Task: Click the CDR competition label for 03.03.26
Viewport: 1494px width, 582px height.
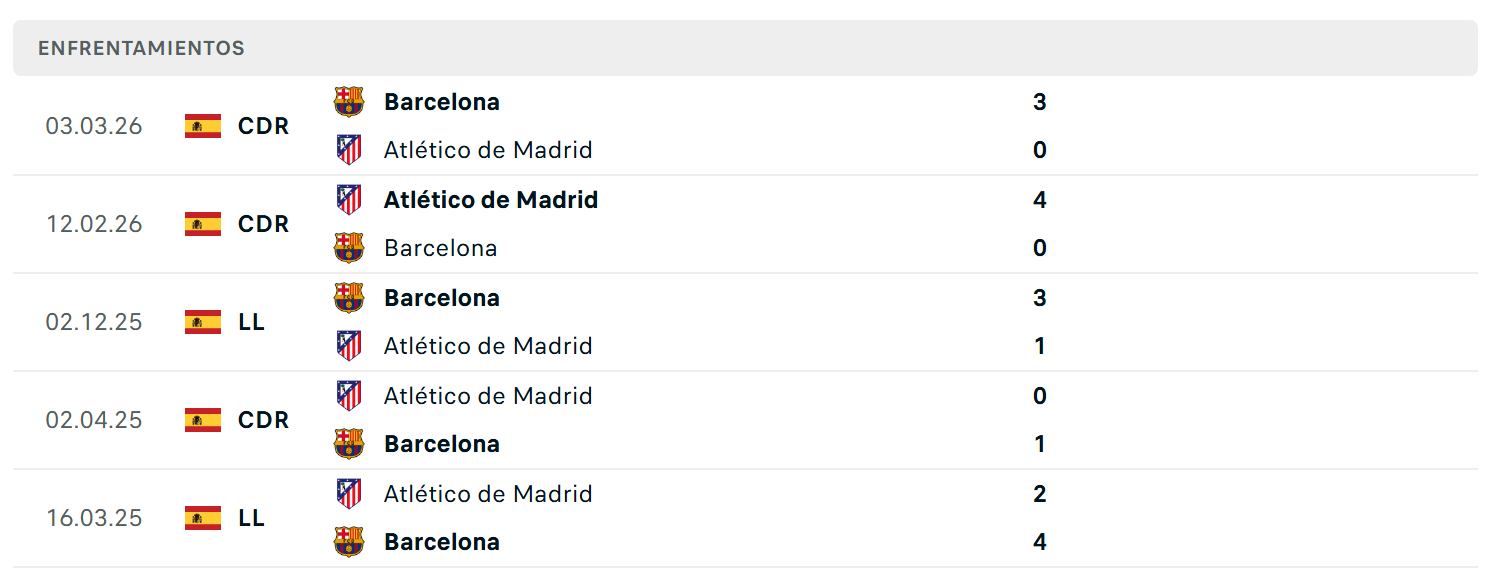Action: 264,126
